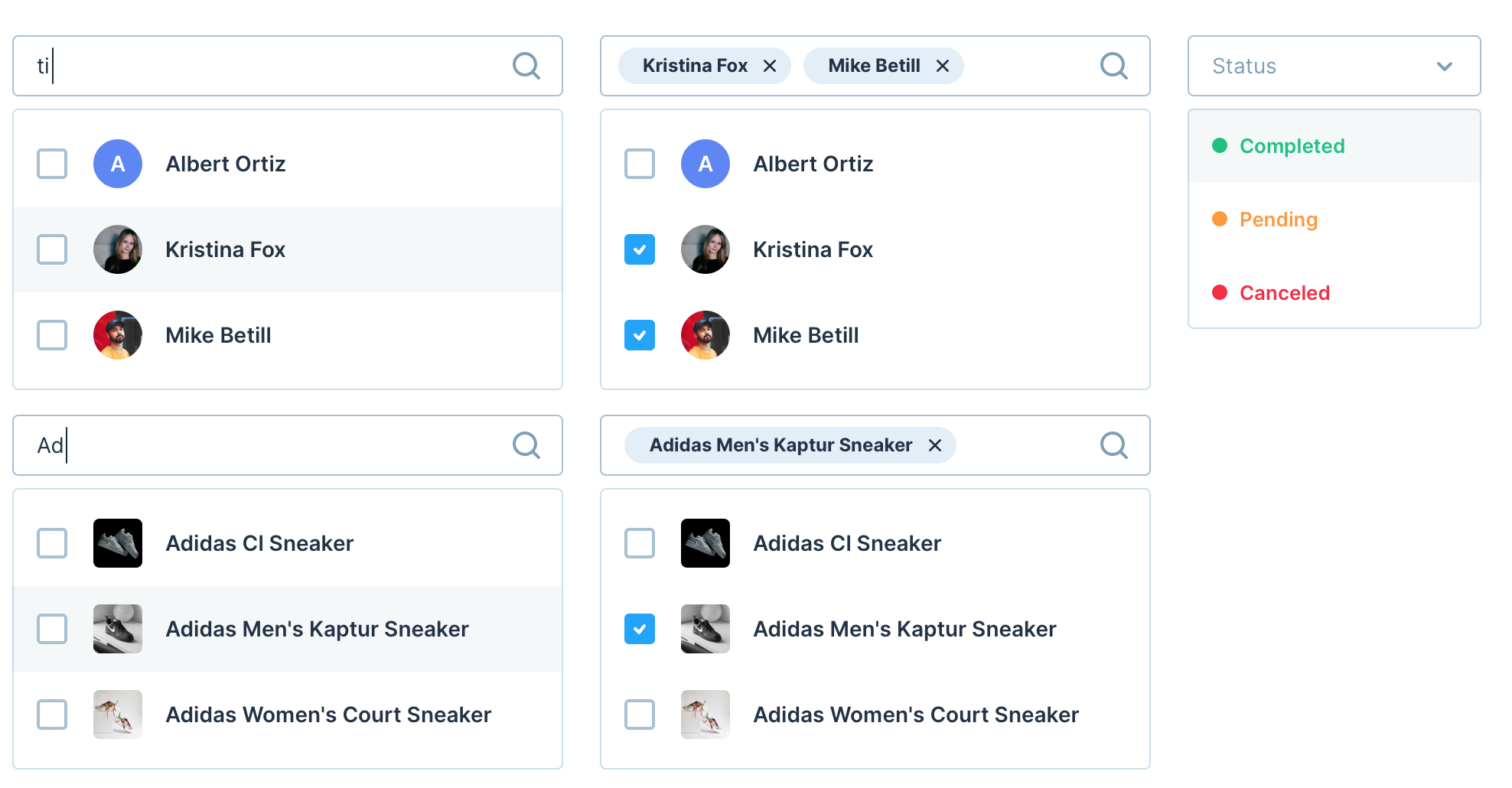Remove Adidas Men's Kaptur Sneaker tag

[935, 445]
